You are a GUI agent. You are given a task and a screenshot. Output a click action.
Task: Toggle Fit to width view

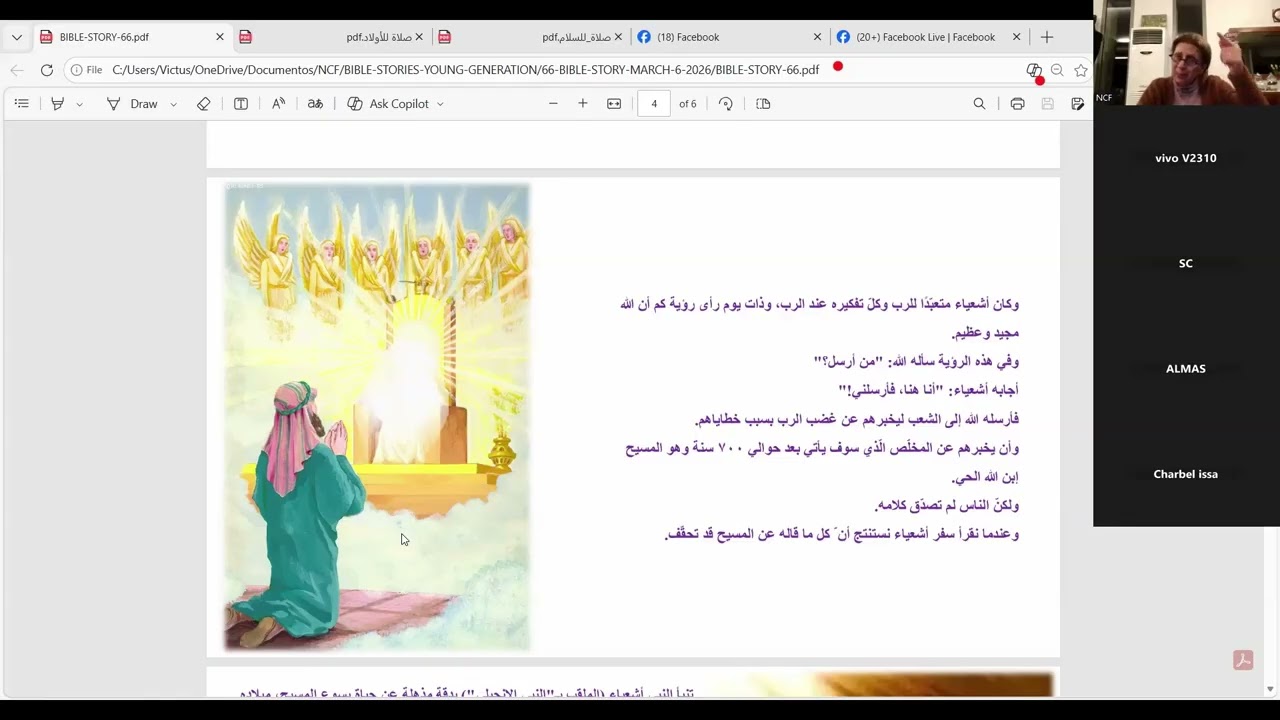pyautogui.click(x=614, y=104)
